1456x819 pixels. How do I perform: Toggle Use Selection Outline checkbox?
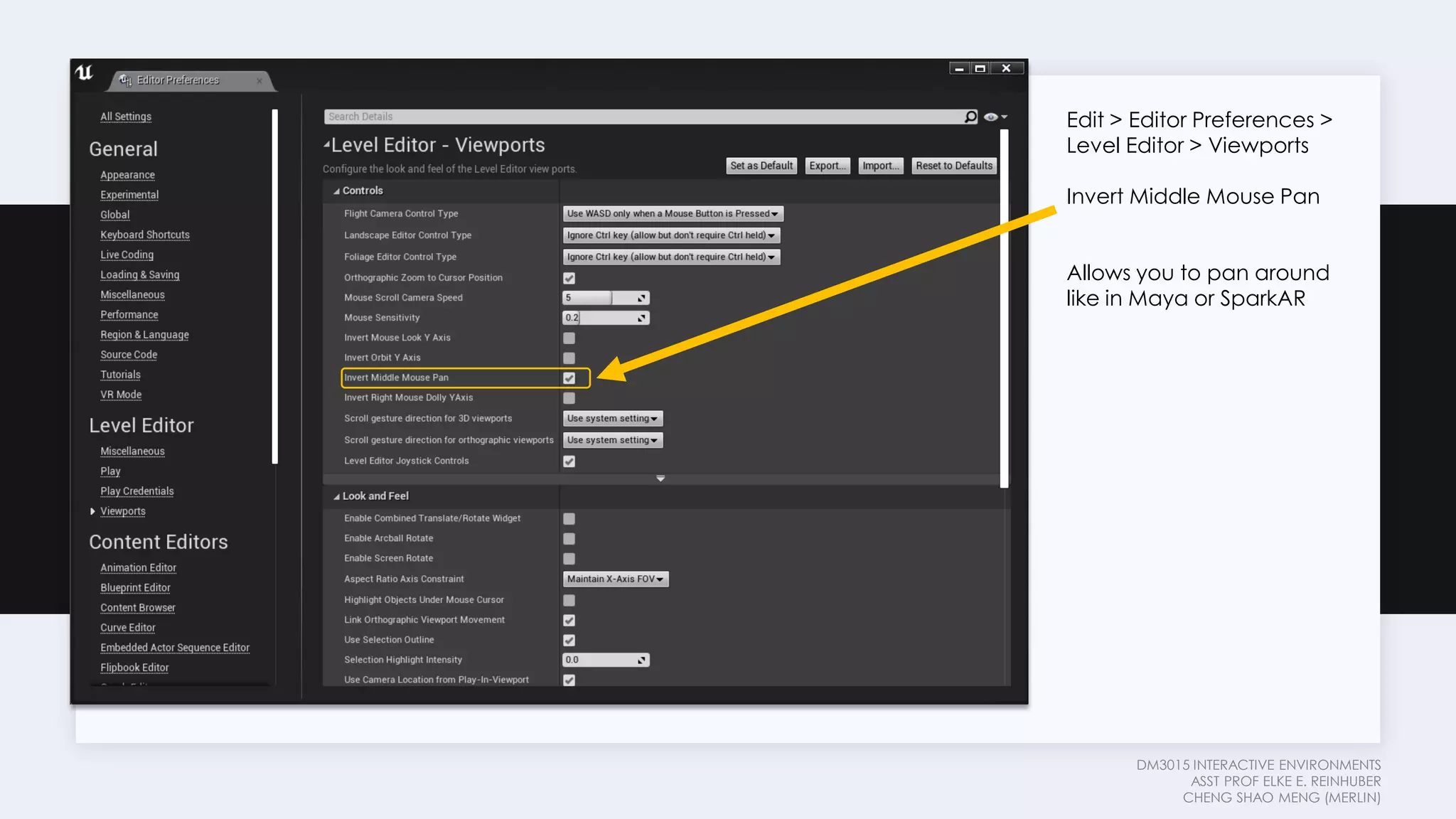569,641
